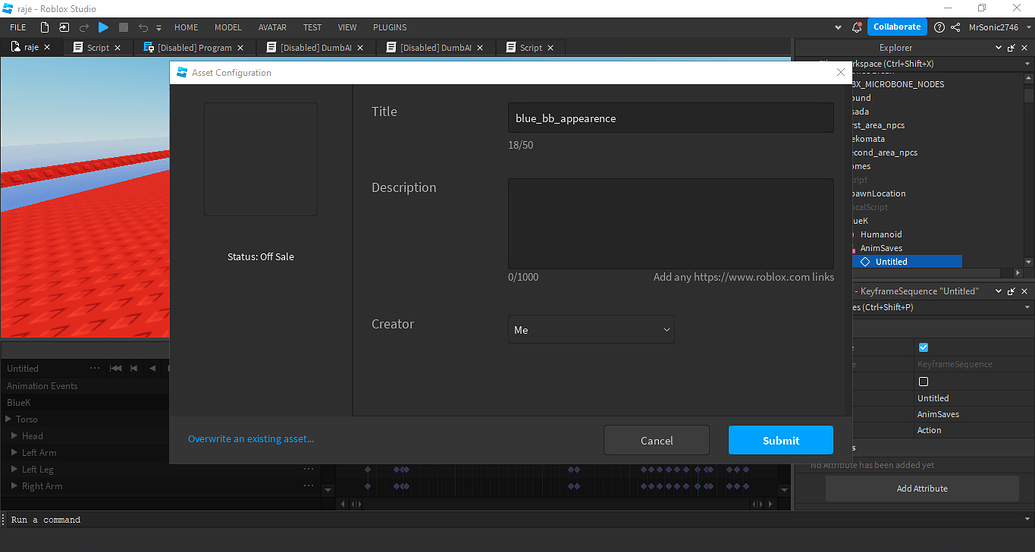Click the Action value in Properties

tap(929, 430)
